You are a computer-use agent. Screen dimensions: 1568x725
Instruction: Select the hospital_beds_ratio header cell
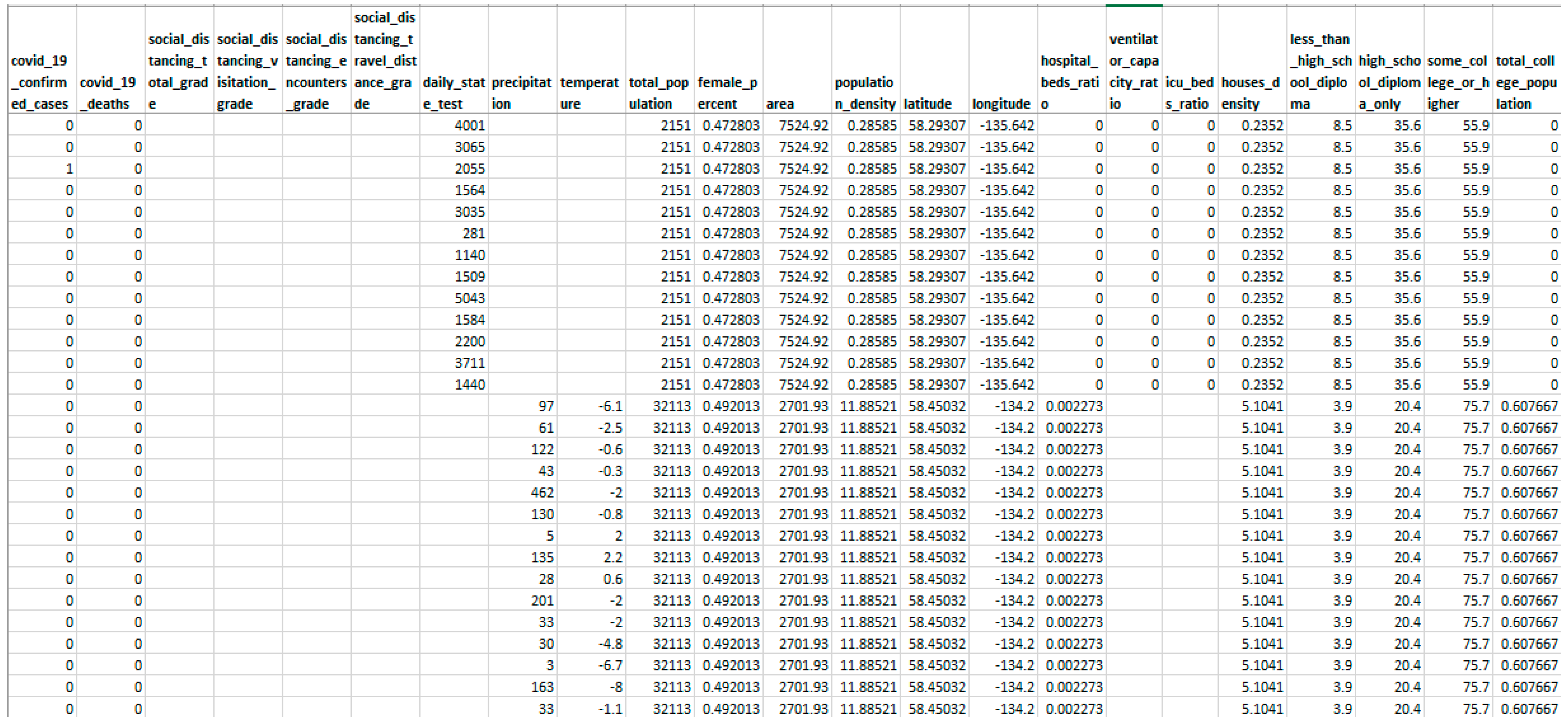click(1071, 82)
